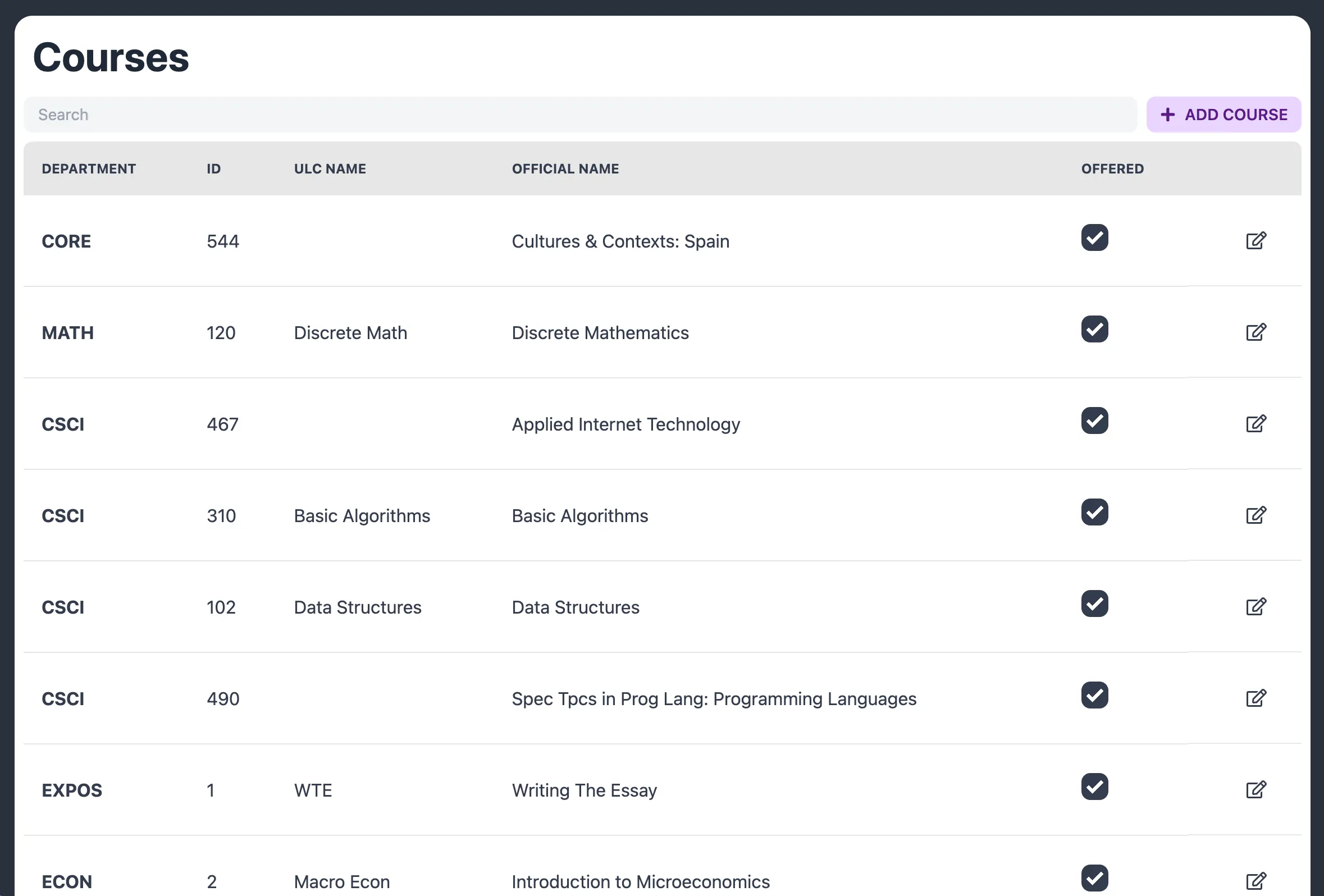This screenshot has width=1324, height=896.
Task: Edit the CORE 544 course entry
Action: point(1257,241)
